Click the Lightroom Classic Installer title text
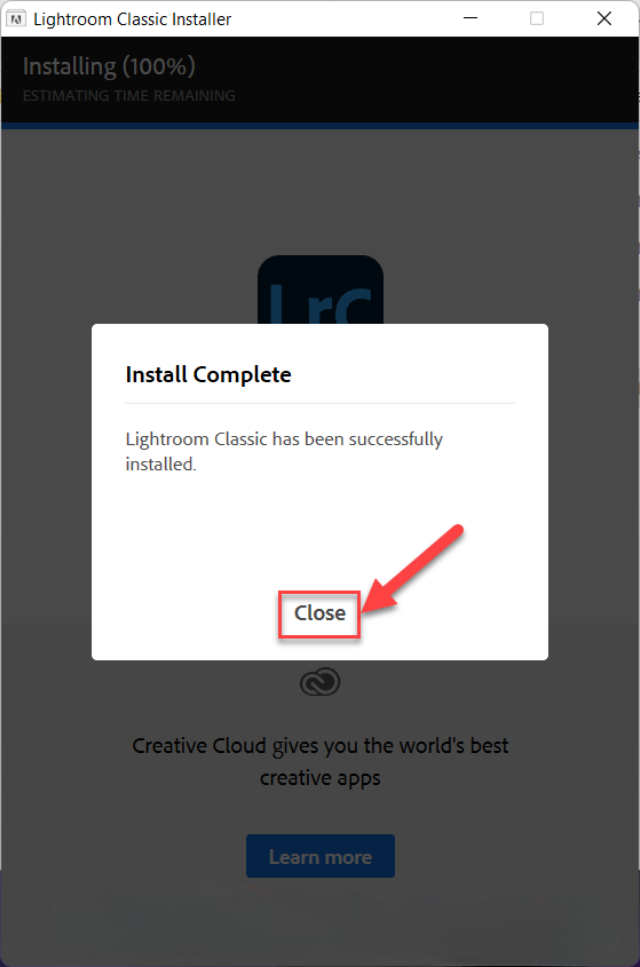The width and height of the screenshot is (640, 967). (x=133, y=19)
